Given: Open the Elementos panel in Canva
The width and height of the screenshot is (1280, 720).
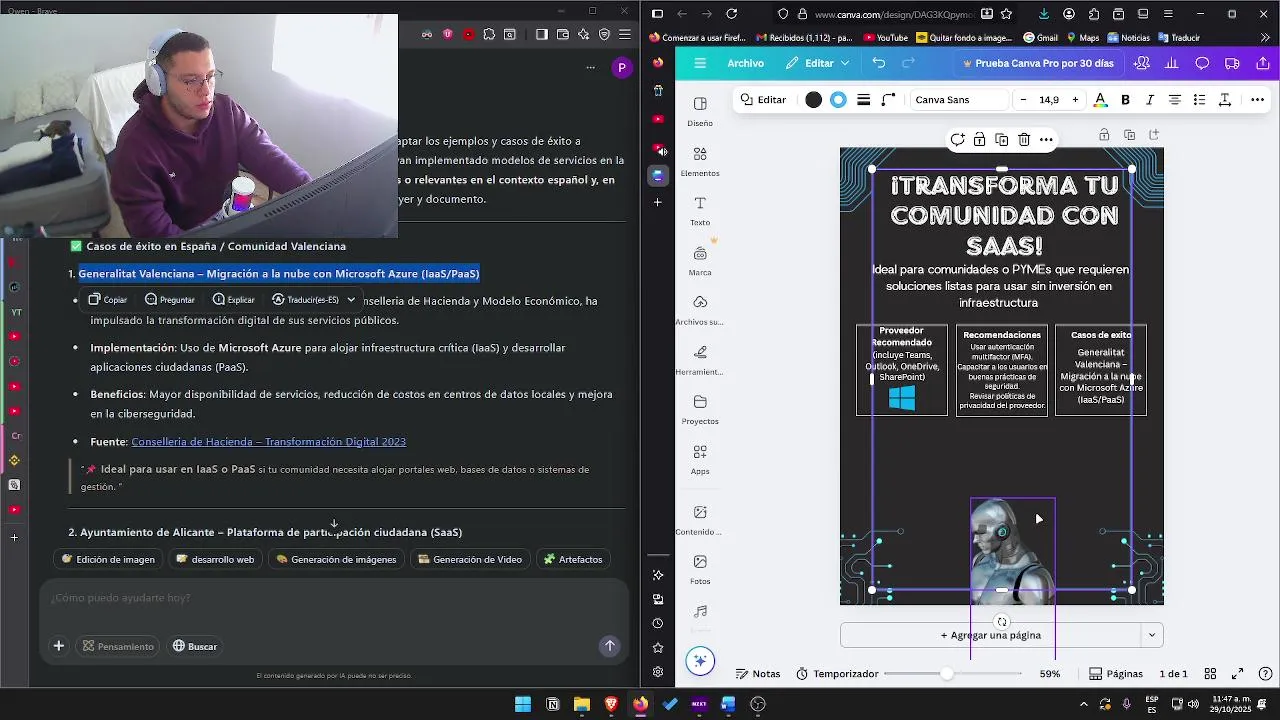Looking at the screenshot, I should pyautogui.click(x=700, y=160).
